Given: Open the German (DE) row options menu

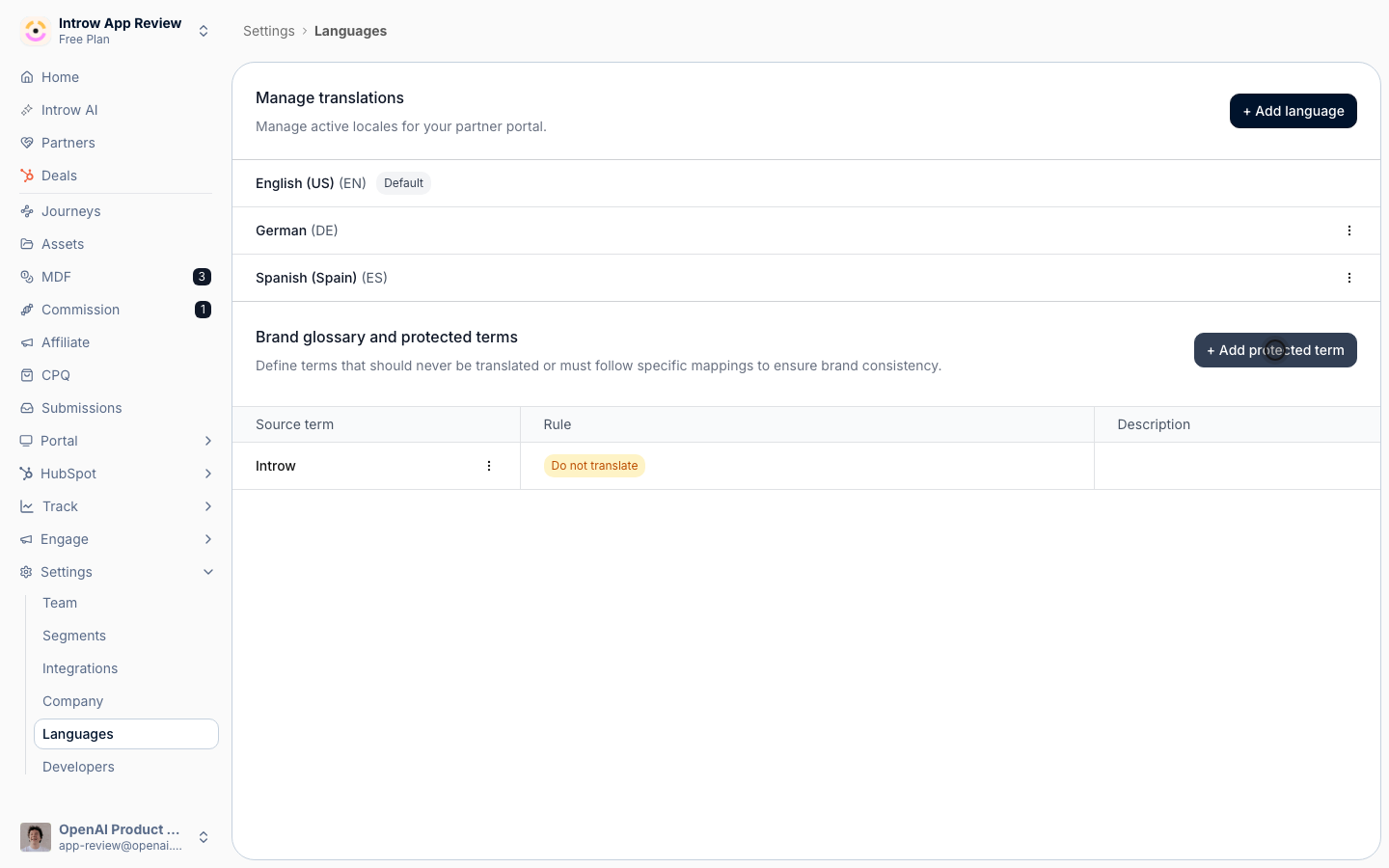Looking at the screenshot, I should click(x=1349, y=231).
